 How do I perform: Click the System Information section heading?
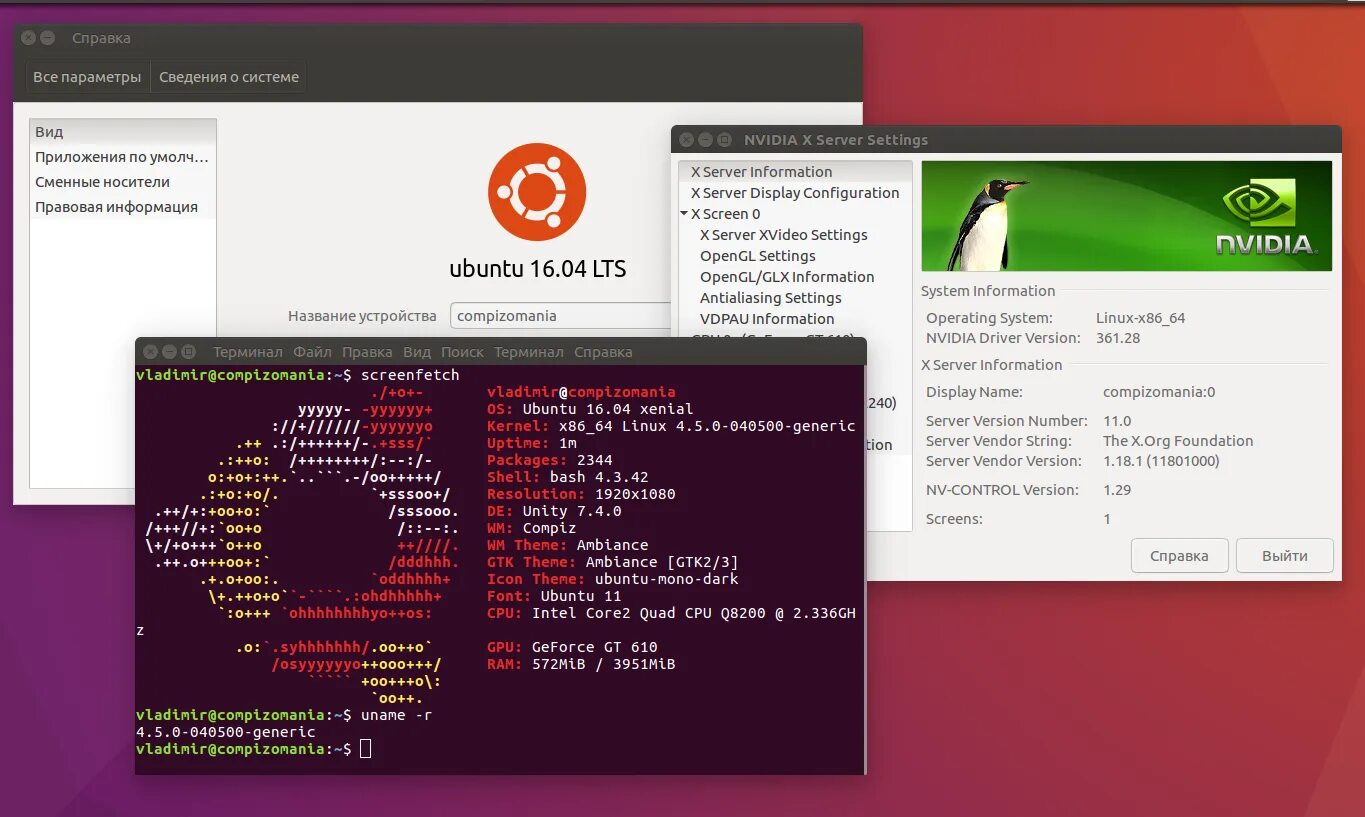[x=988, y=291]
